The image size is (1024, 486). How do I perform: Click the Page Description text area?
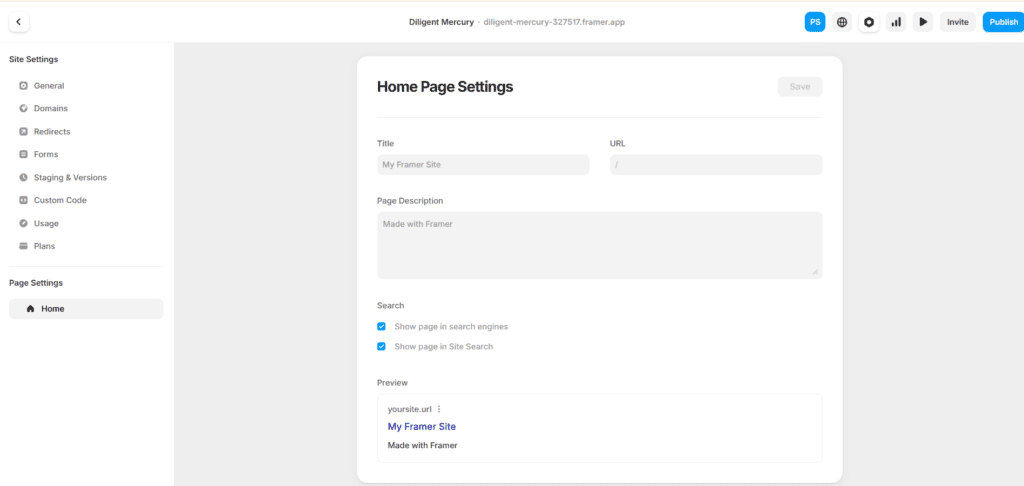pos(599,245)
